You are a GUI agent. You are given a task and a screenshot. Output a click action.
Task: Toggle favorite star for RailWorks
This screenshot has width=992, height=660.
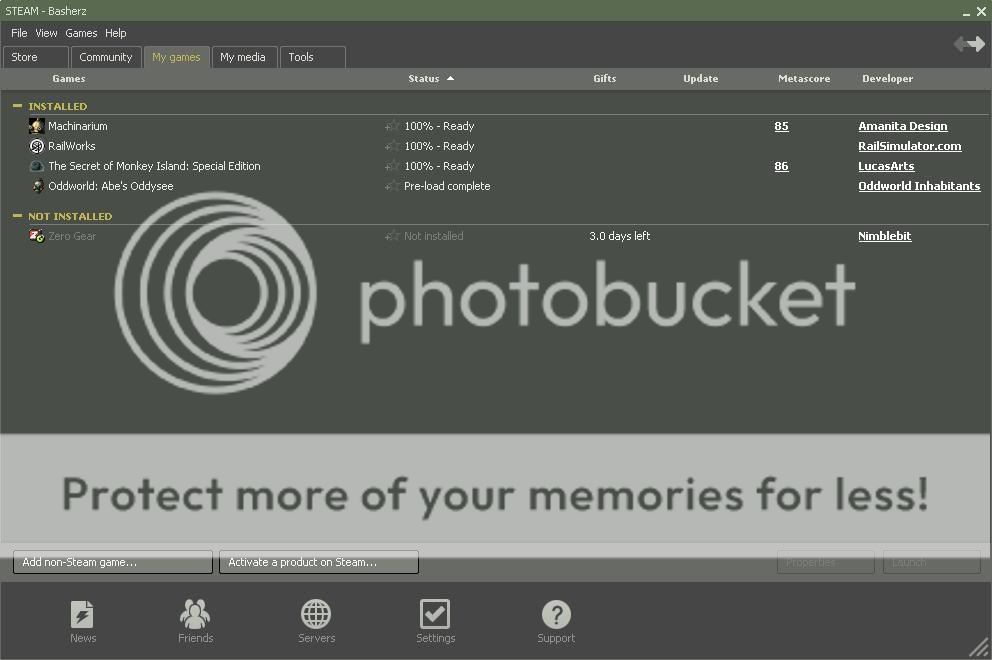(x=392, y=146)
